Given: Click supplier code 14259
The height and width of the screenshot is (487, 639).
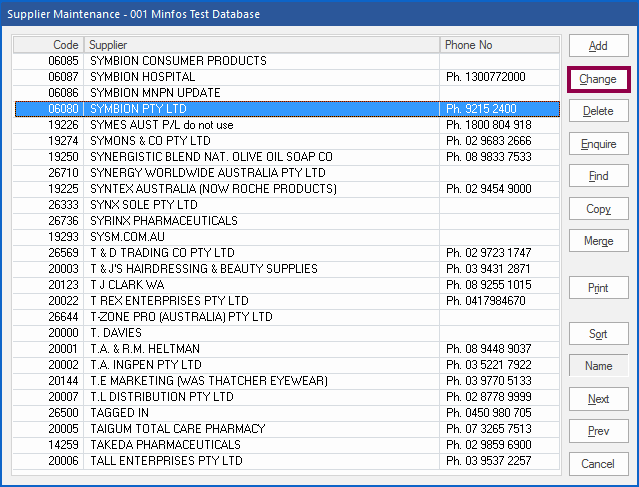Looking at the screenshot, I should 63,445.
